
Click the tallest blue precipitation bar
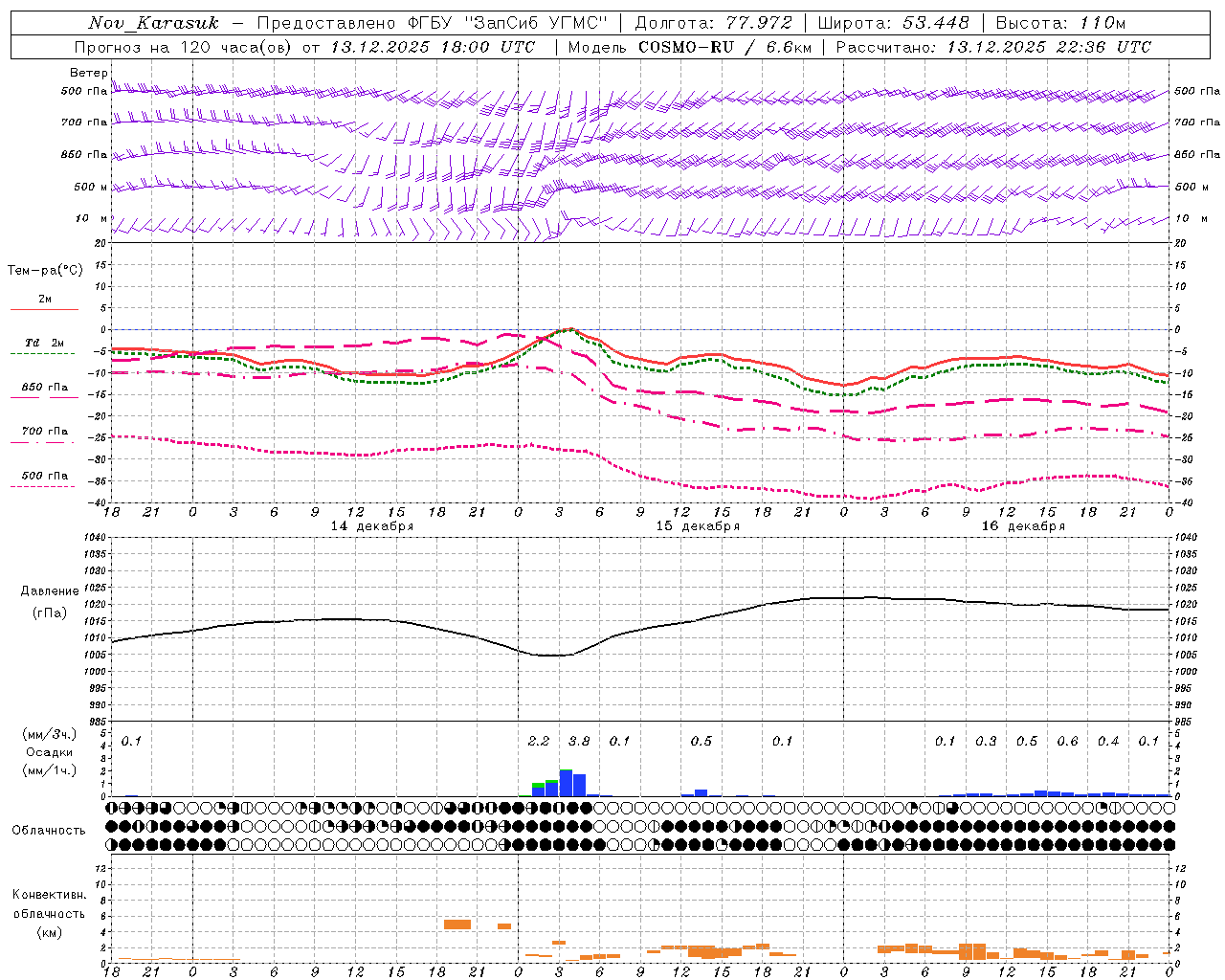pyautogui.click(x=566, y=783)
